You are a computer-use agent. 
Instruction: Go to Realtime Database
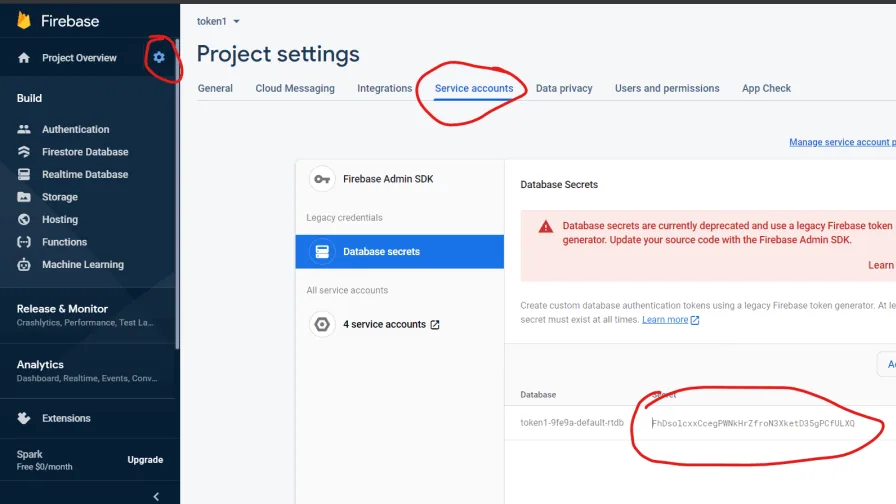click(x=85, y=174)
